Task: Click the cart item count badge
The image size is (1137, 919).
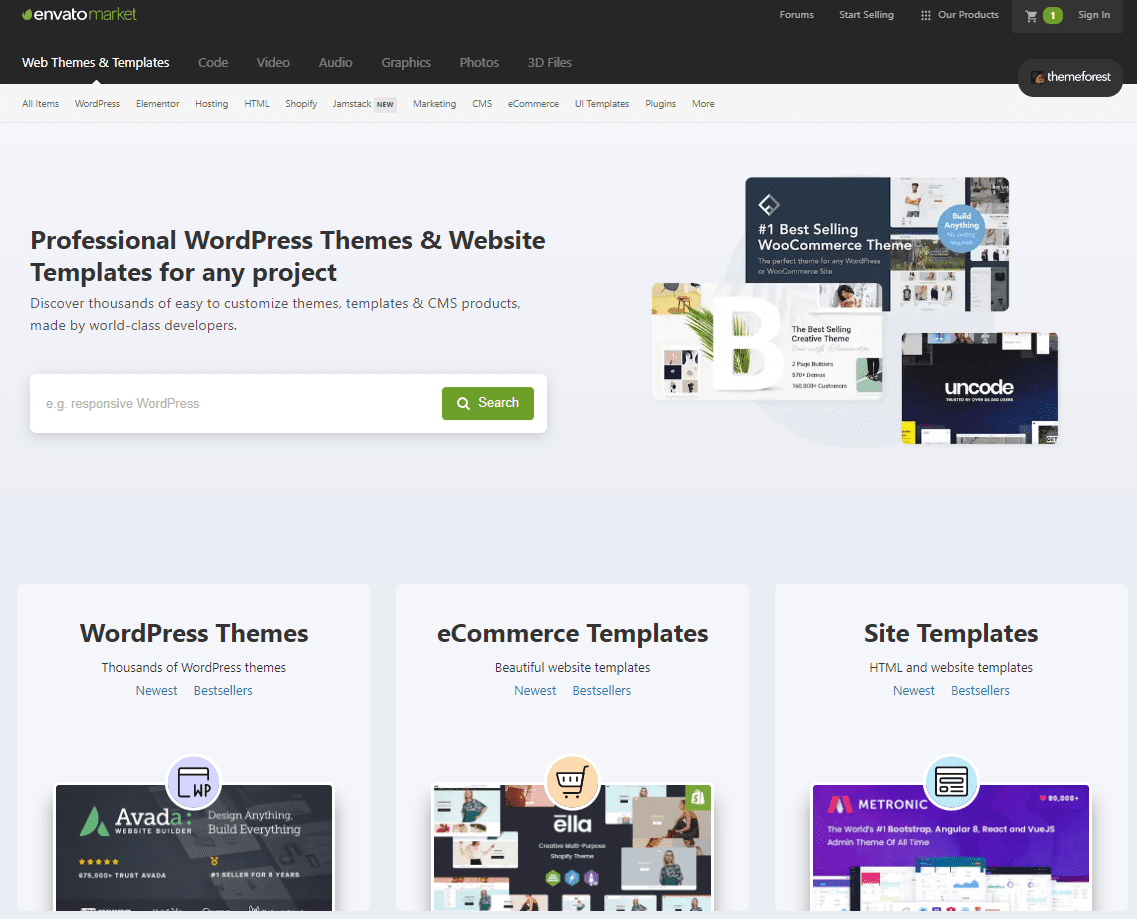Action: (x=1052, y=15)
